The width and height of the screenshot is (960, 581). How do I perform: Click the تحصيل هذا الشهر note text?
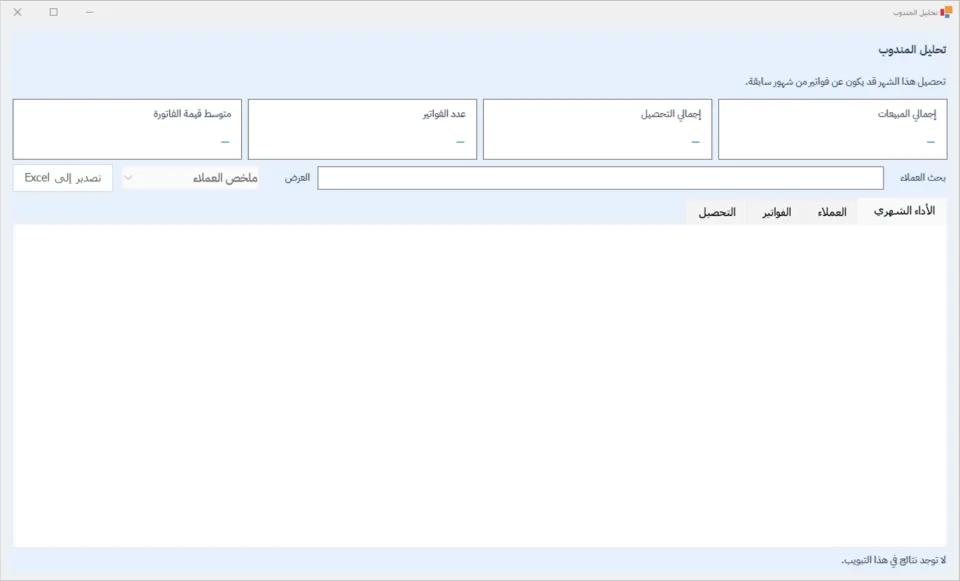(846, 81)
